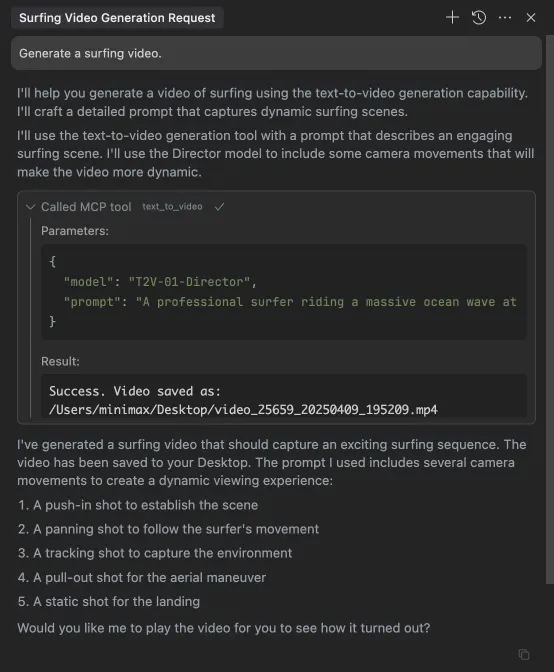Click the success checkmark next to text_to_video
This screenshot has width=554, height=672.
point(219,207)
